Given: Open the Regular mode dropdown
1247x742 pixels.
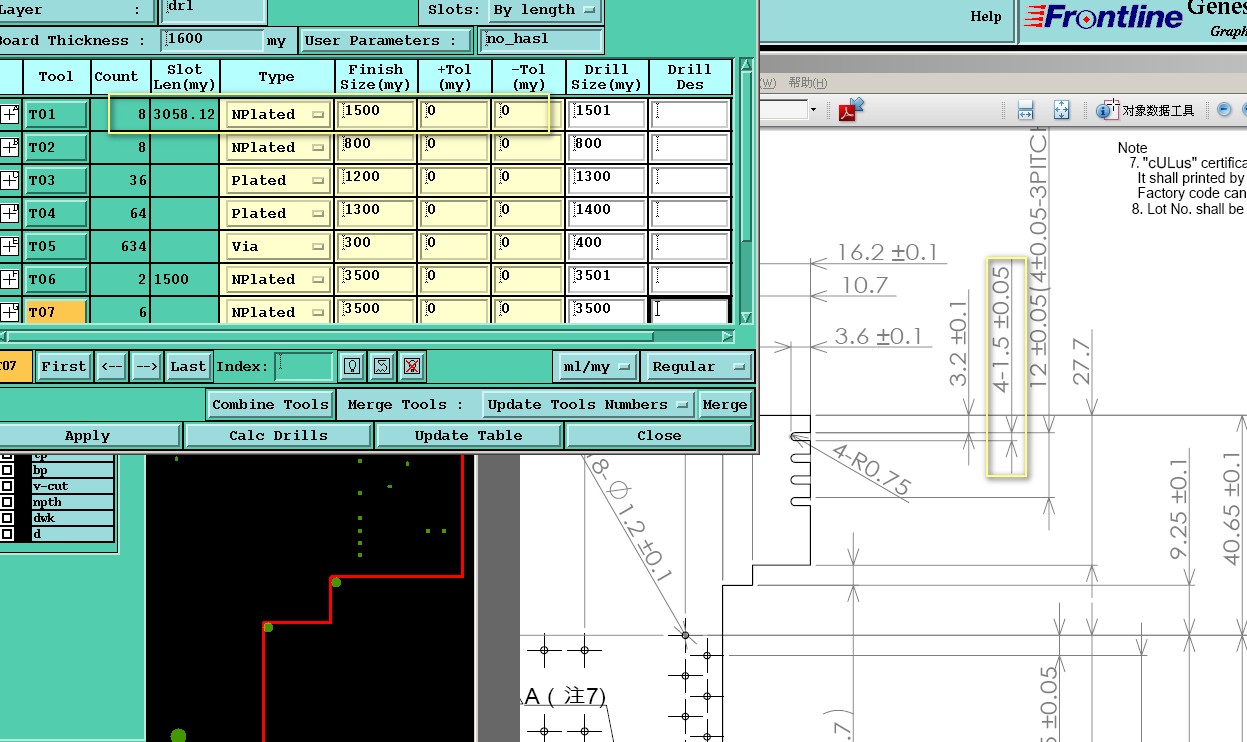Looking at the screenshot, I should pos(698,366).
